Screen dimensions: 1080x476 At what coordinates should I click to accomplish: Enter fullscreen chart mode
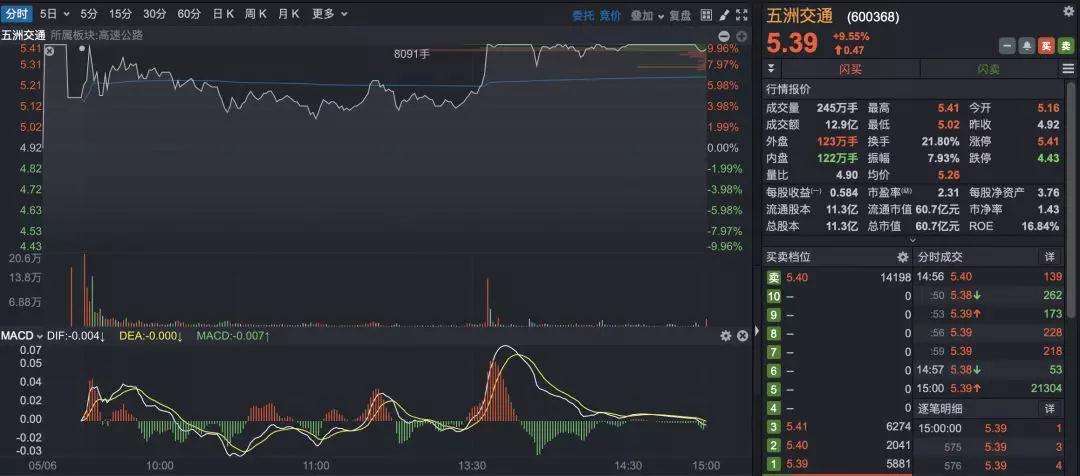tap(741, 14)
